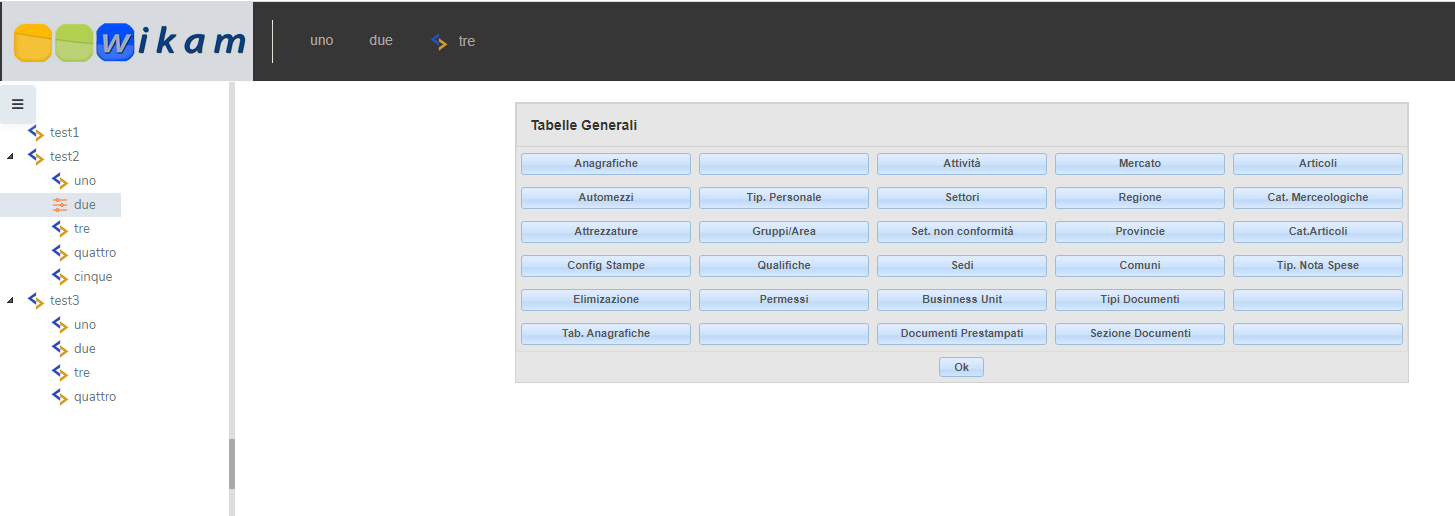Viewport: 1455px width, 516px height.
Task: Click the arrow icon next to quattro under test3
Action: point(60,396)
